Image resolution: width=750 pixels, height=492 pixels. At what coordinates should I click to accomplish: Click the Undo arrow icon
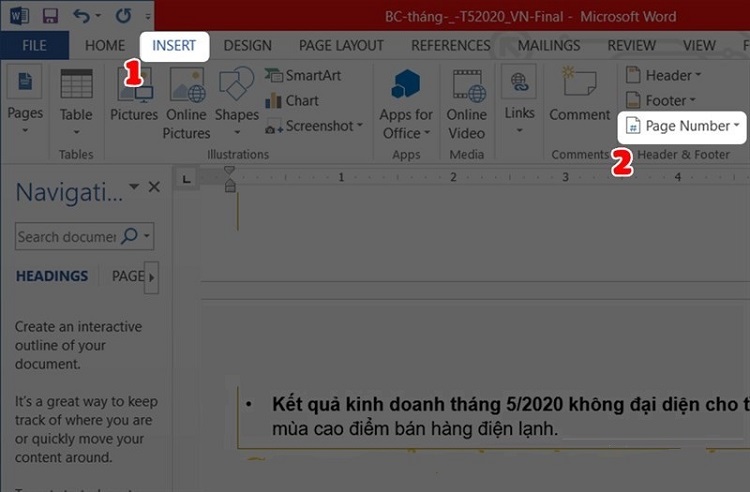coord(82,16)
